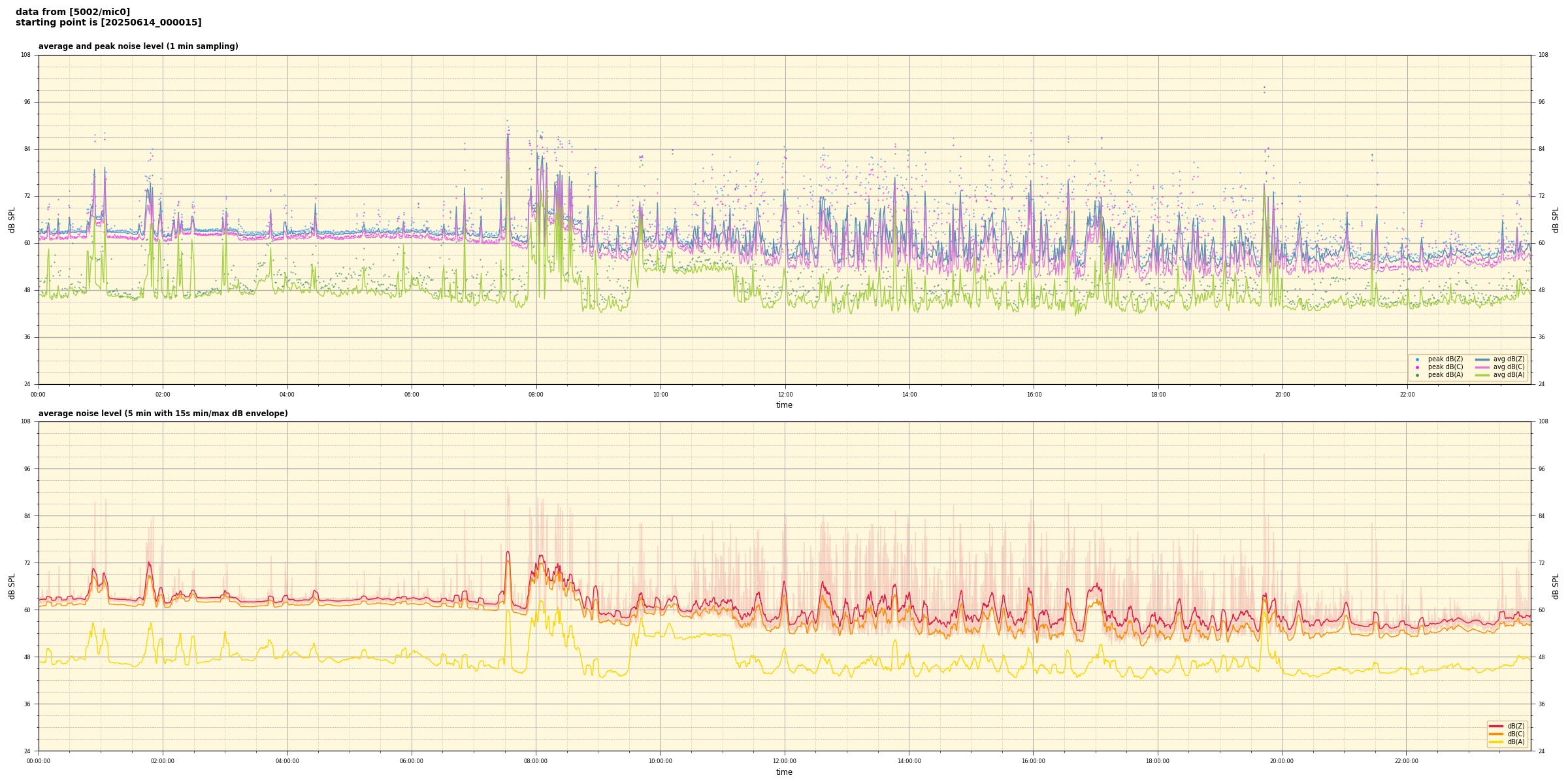This screenshot has width=1568, height=784.
Task: Click the left 'dB SPL' label of bottom chart
Action: 12,586
